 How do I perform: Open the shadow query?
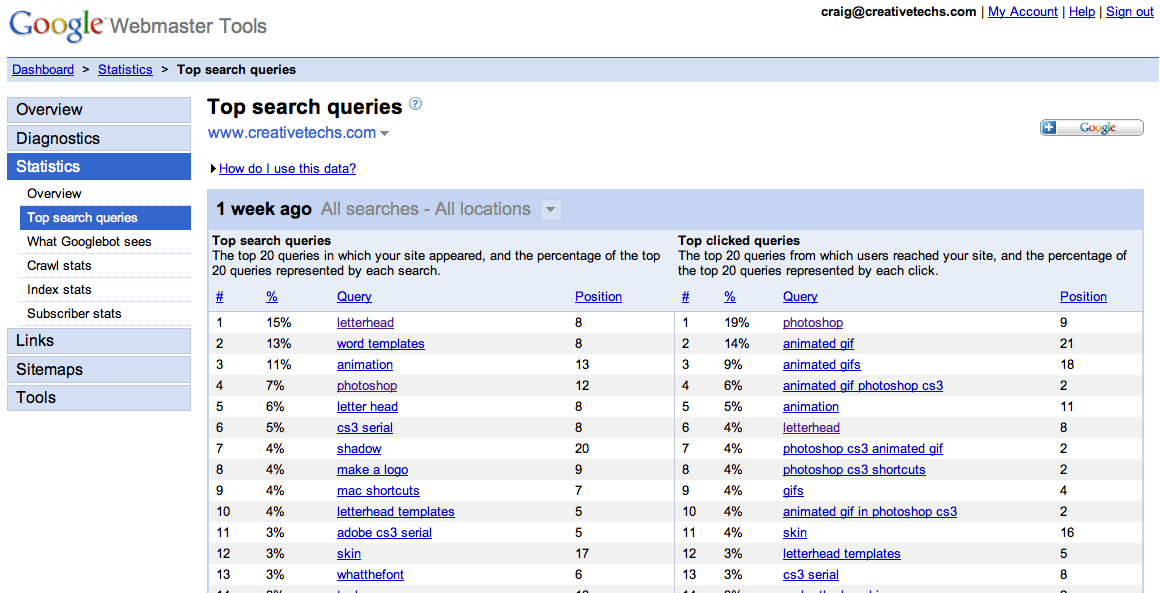coord(360,449)
